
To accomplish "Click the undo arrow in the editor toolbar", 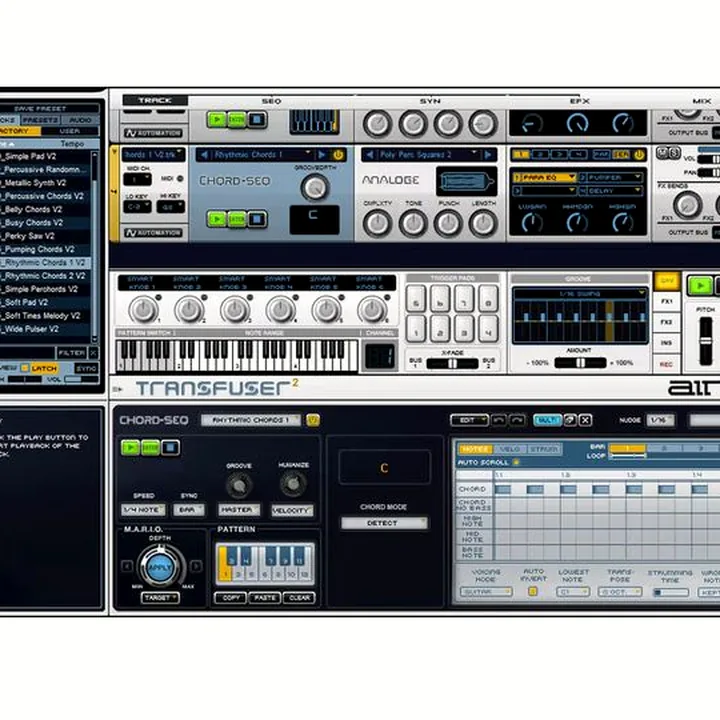I will click(x=499, y=420).
